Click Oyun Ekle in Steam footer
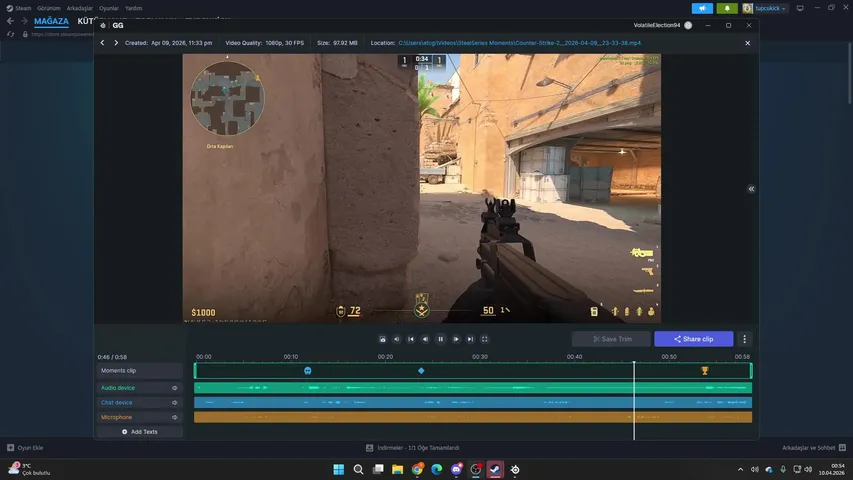The image size is (853, 480). (x=25, y=448)
